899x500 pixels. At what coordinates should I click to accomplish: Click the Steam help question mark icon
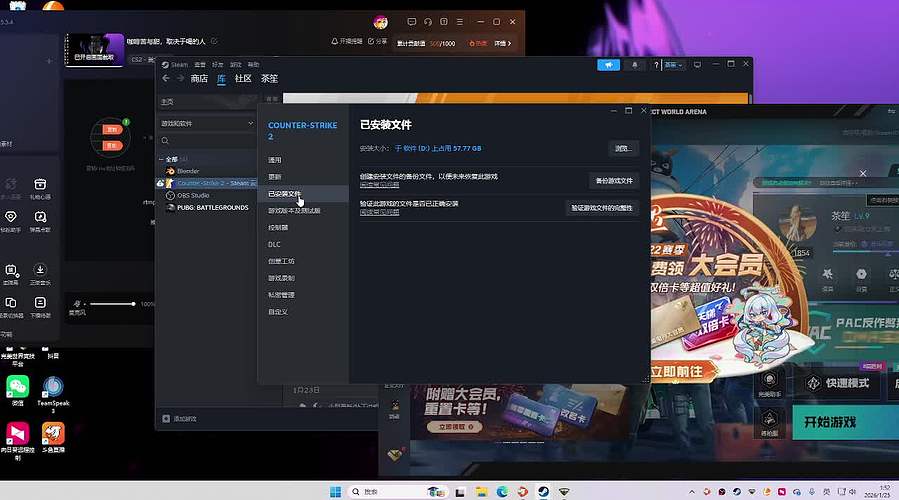pyautogui.click(x=656, y=65)
